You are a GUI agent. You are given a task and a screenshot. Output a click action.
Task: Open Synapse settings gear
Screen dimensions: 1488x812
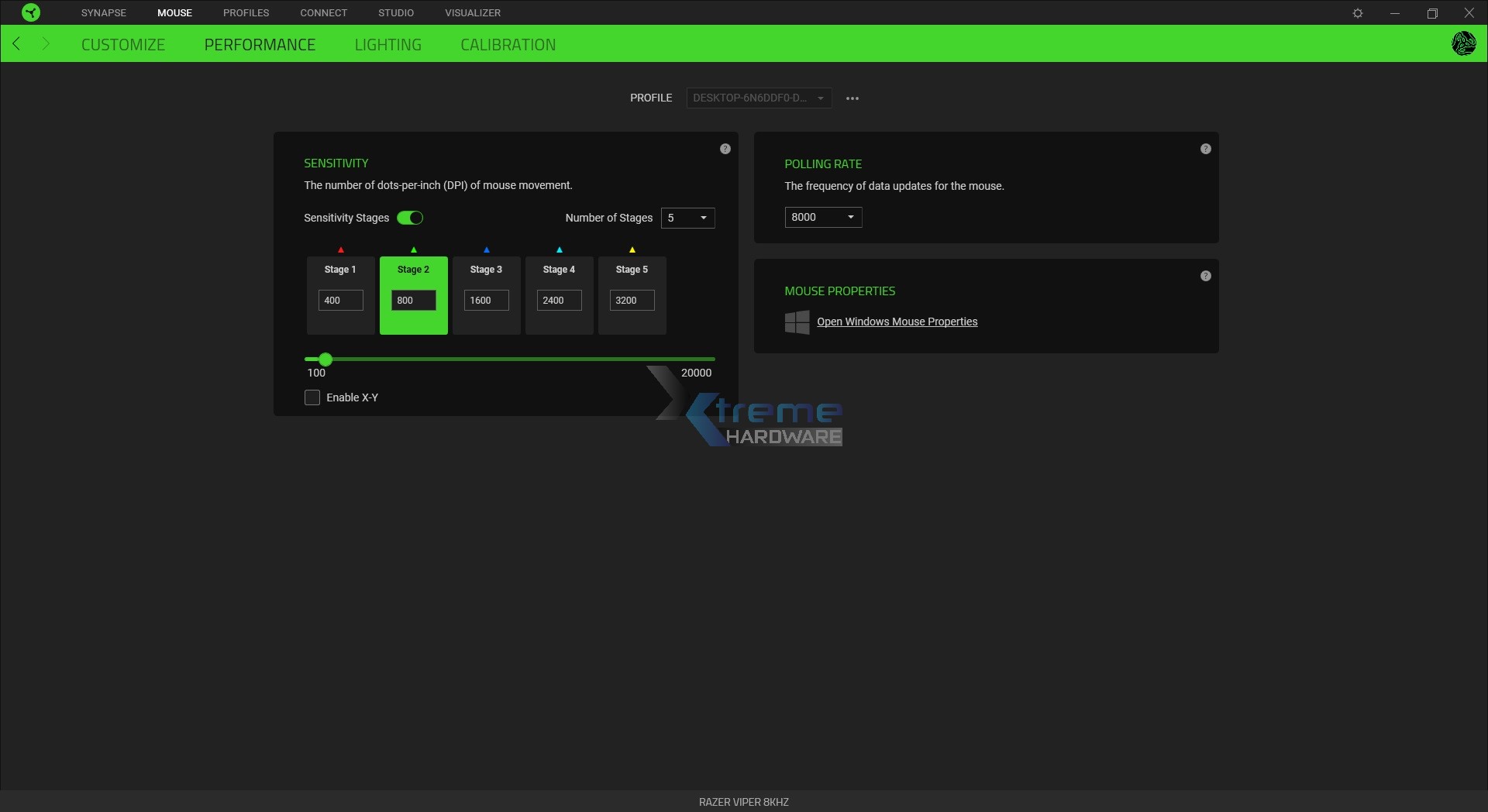click(x=1358, y=12)
